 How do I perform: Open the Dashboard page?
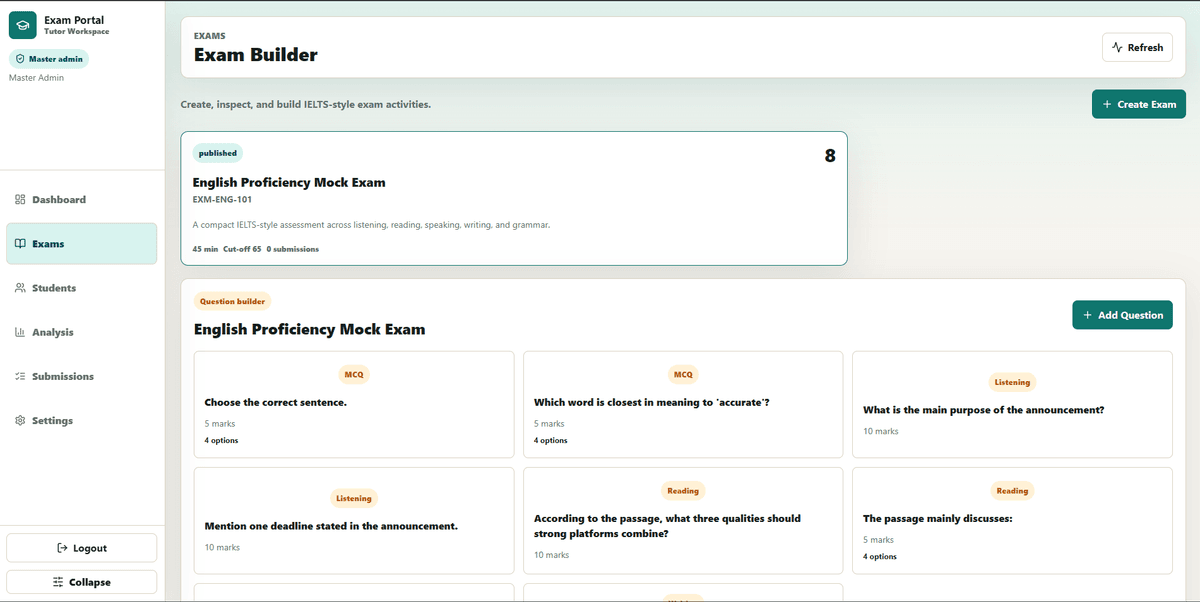pyautogui.click(x=81, y=200)
